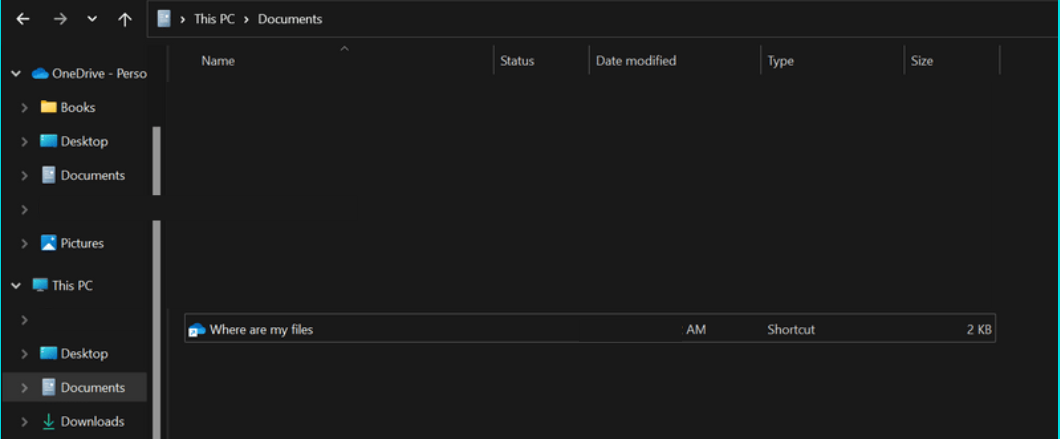Click Documents icon under OneDrive

tap(48, 175)
